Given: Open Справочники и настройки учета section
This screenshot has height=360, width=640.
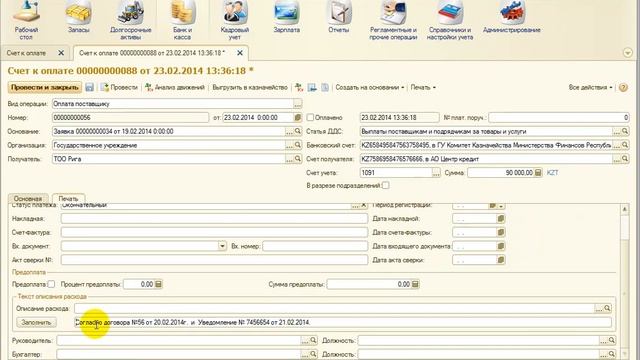Looking at the screenshot, I should click(x=450, y=20).
